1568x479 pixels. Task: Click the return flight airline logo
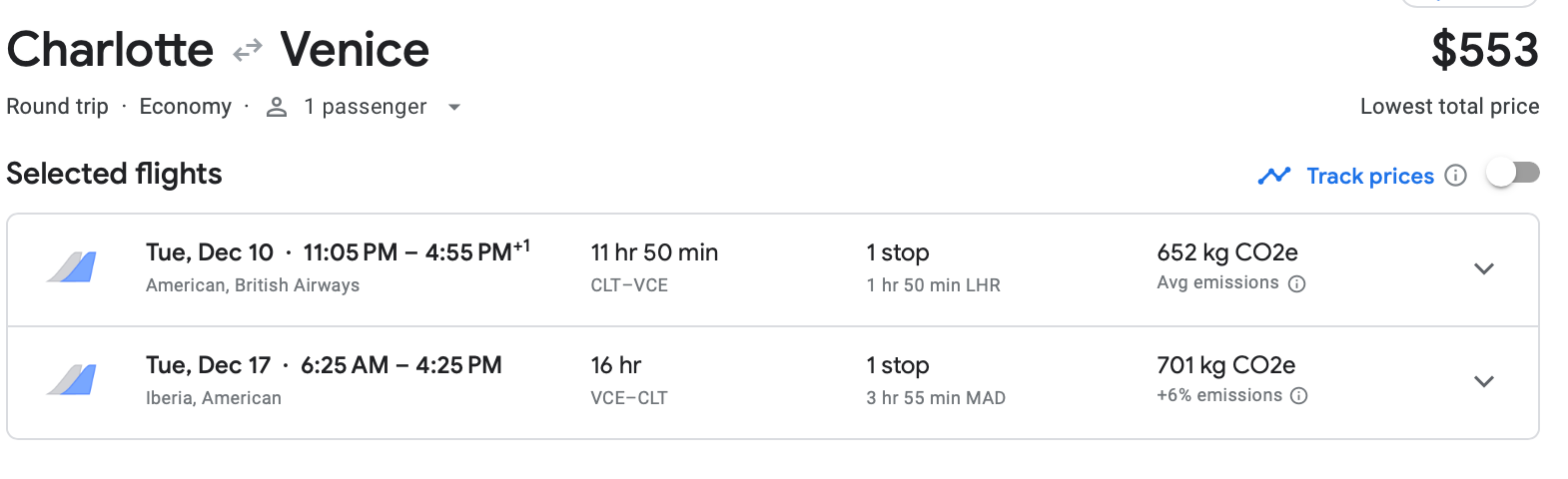(72, 380)
